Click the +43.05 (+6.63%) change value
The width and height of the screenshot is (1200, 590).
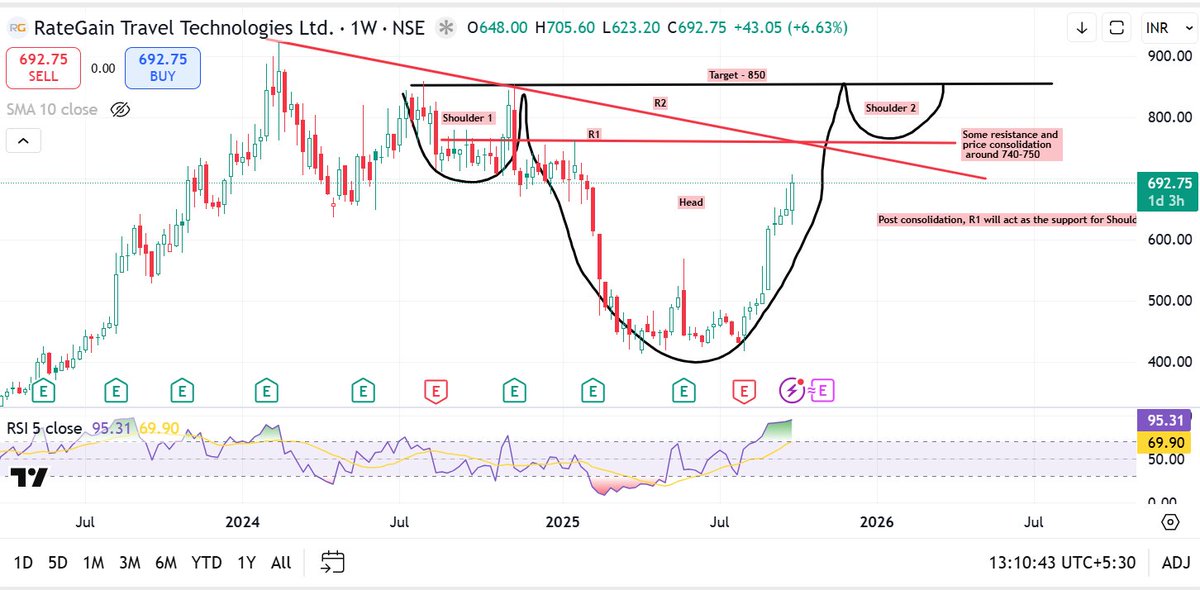(793, 28)
